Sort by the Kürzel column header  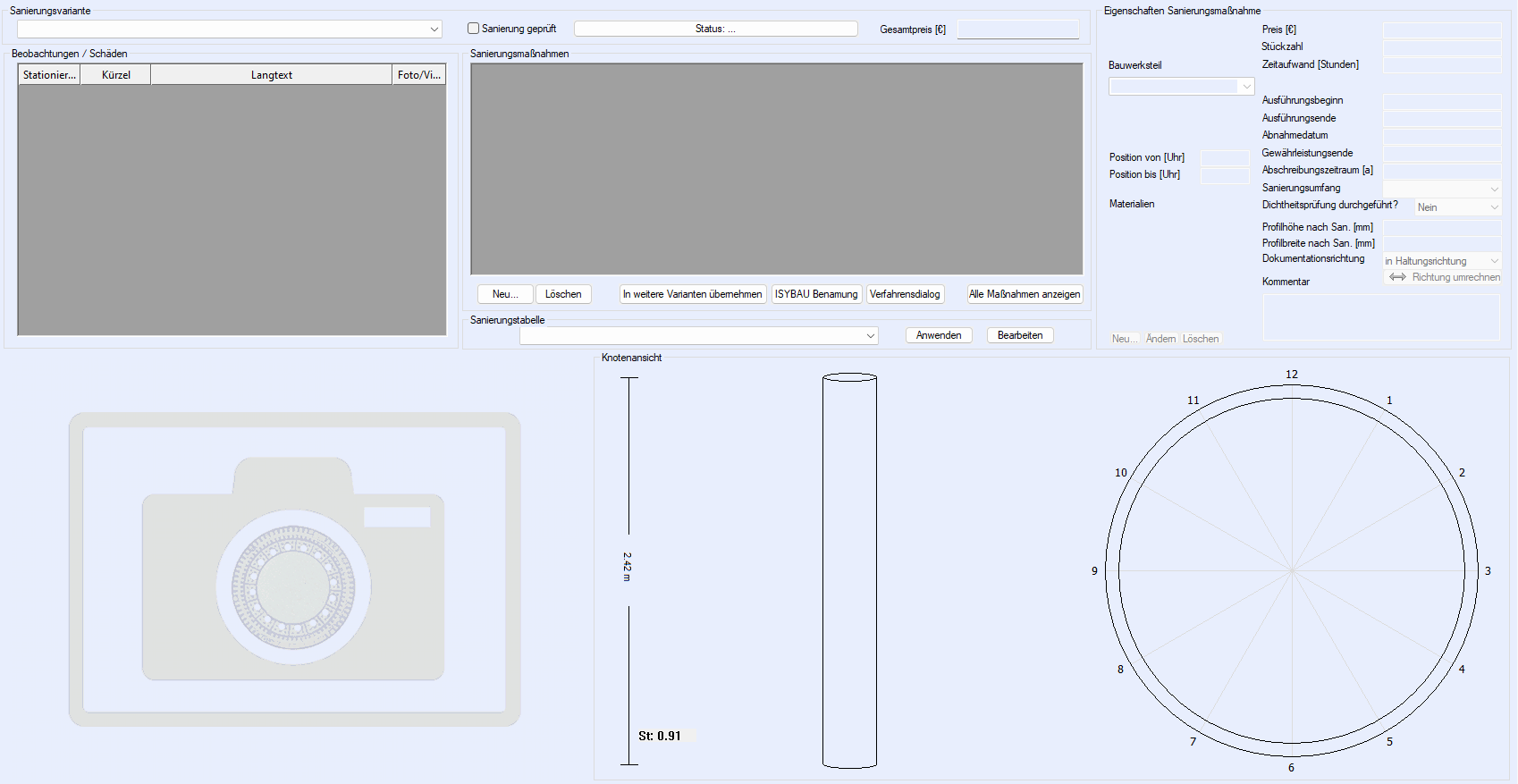click(x=115, y=75)
